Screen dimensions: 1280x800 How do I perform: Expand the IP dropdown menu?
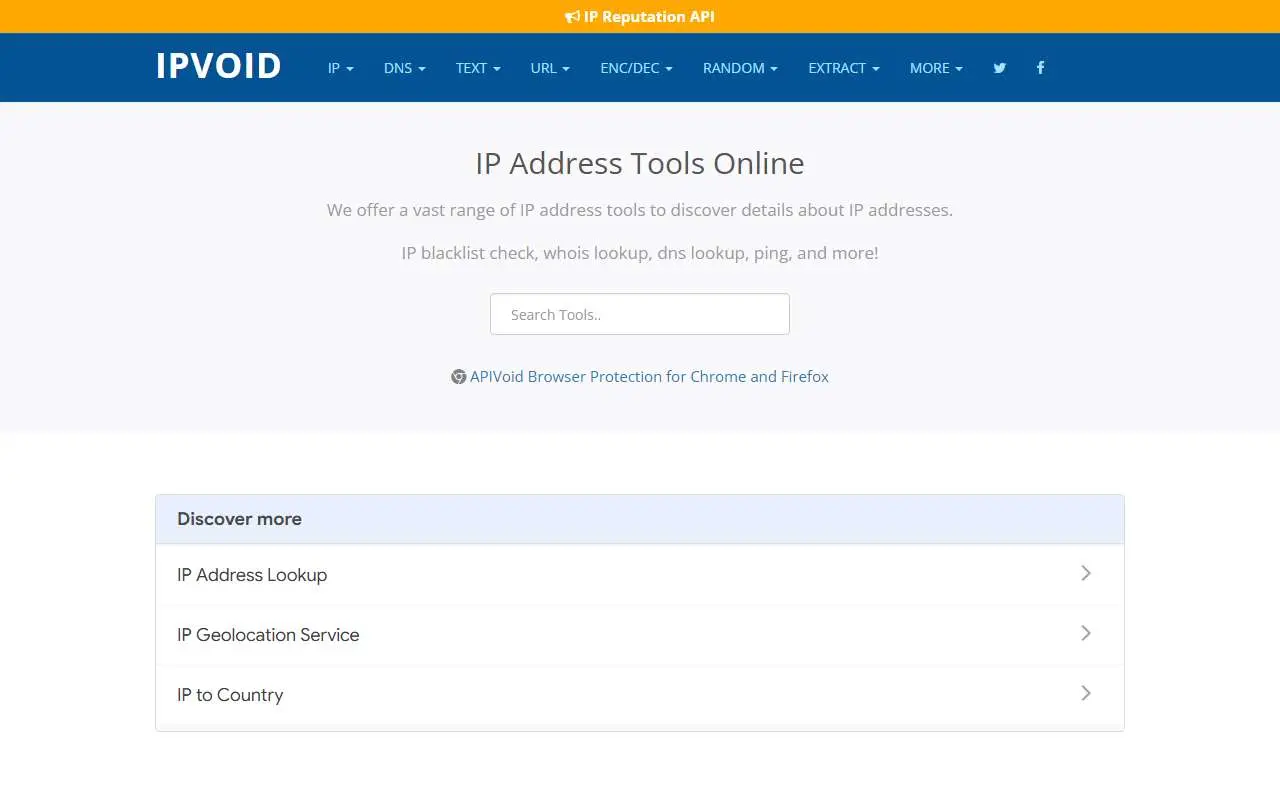point(341,68)
